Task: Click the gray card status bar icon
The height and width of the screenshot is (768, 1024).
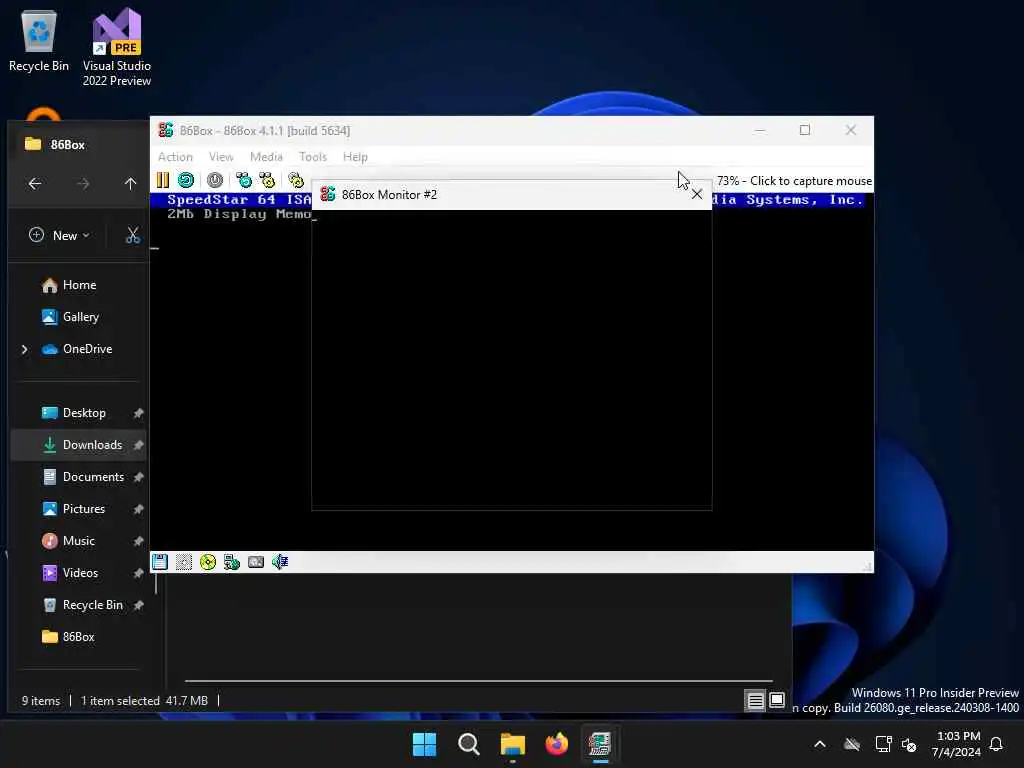Action: (256, 562)
